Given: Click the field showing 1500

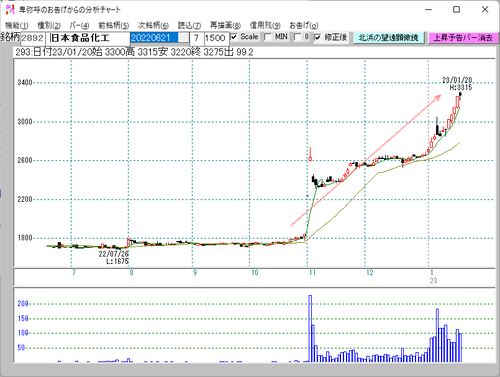Looking at the screenshot, I should [216, 38].
